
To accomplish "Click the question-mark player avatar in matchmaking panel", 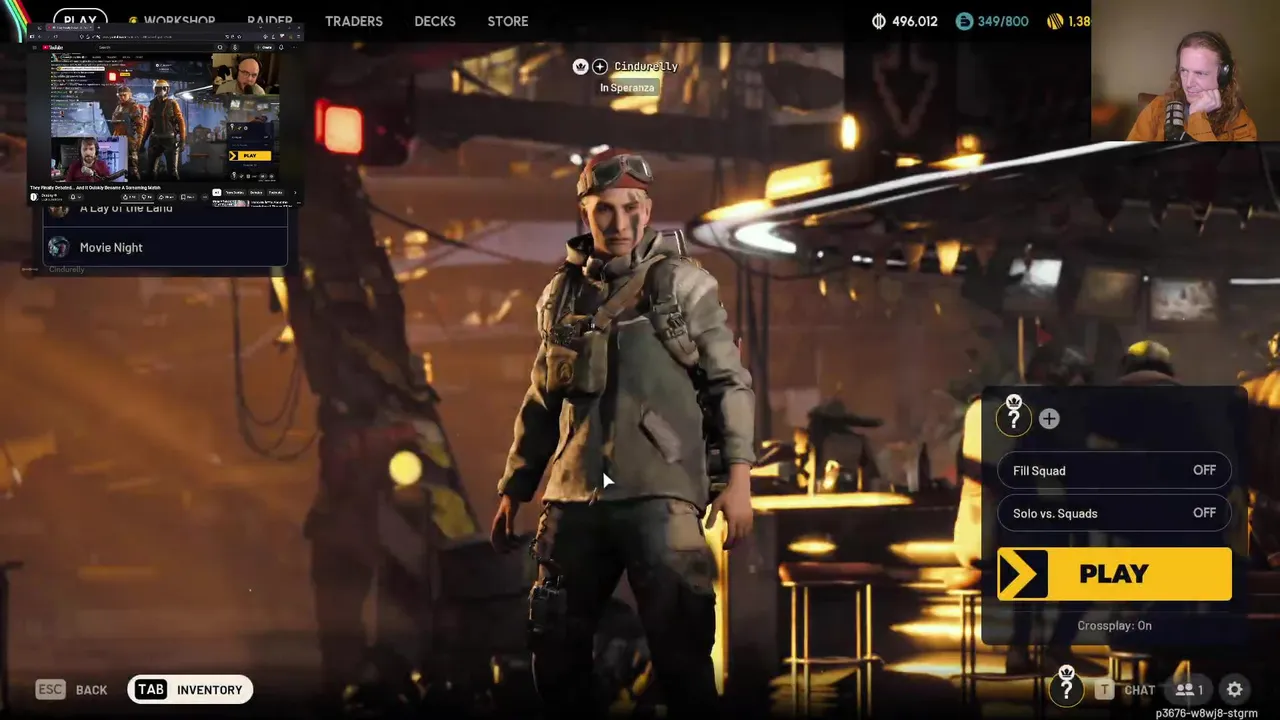I will pos(1013,416).
